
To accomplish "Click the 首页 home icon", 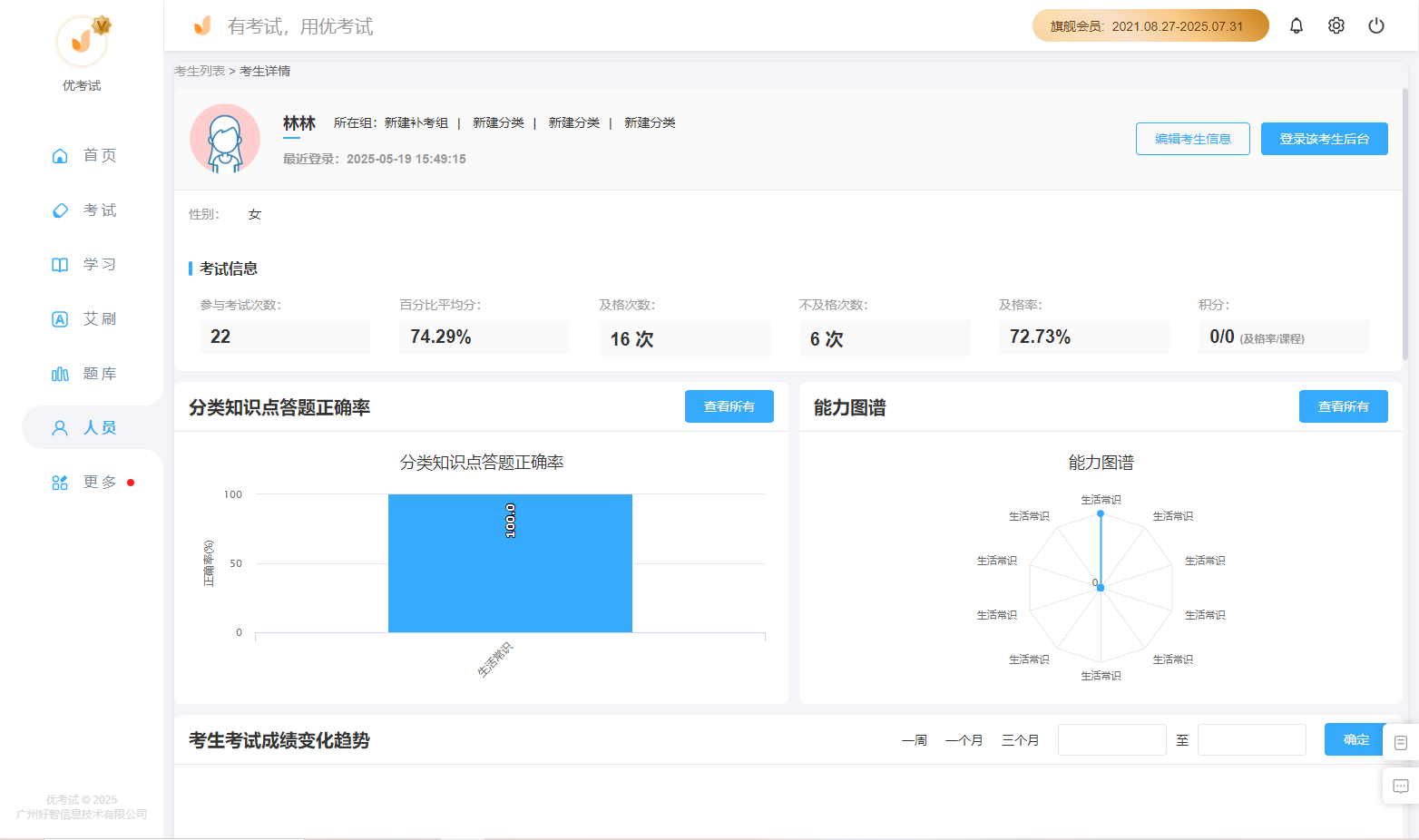I will pyautogui.click(x=60, y=156).
